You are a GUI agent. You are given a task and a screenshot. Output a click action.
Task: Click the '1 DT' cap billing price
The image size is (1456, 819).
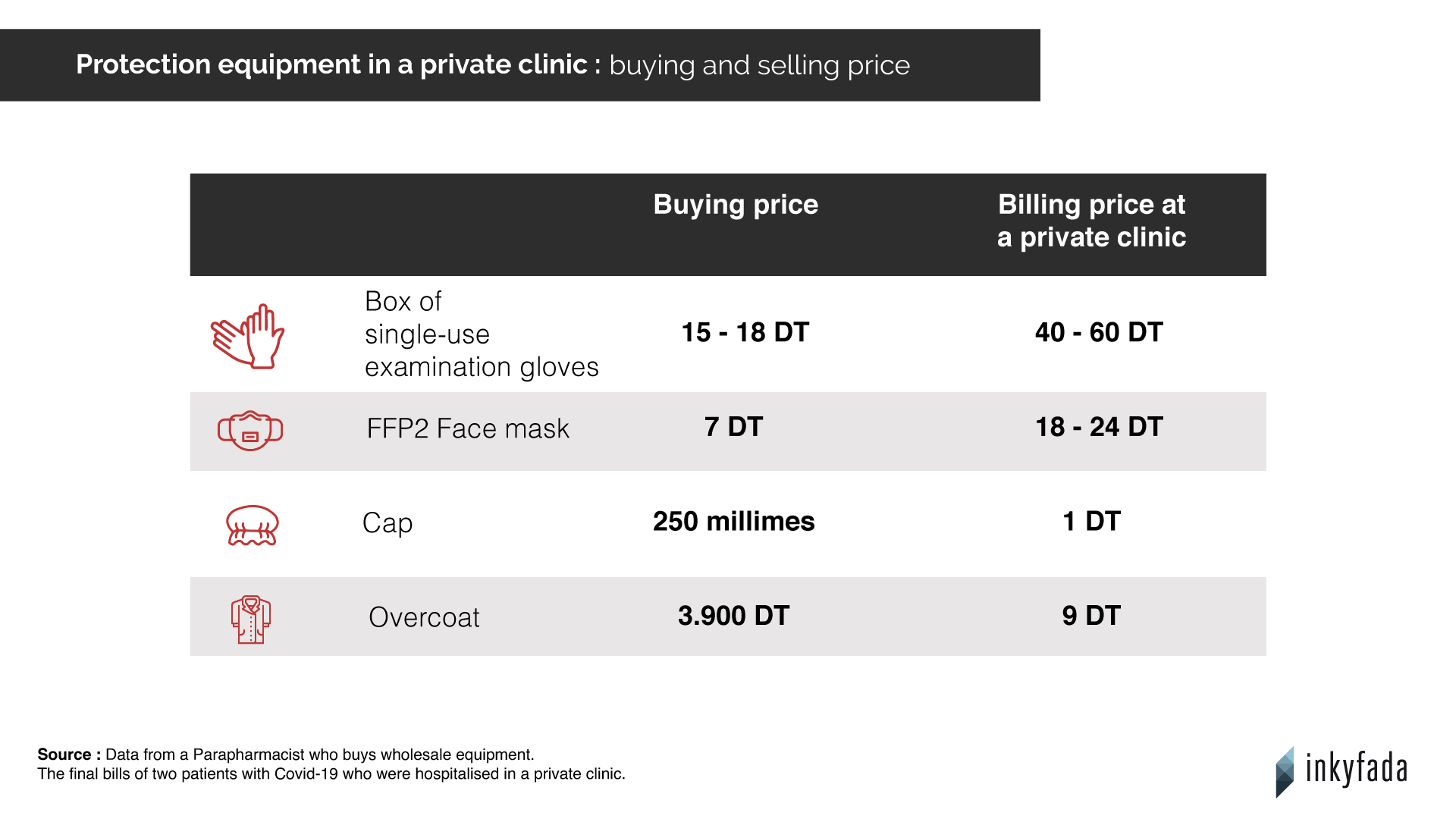pyautogui.click(x=1091, y=522)
